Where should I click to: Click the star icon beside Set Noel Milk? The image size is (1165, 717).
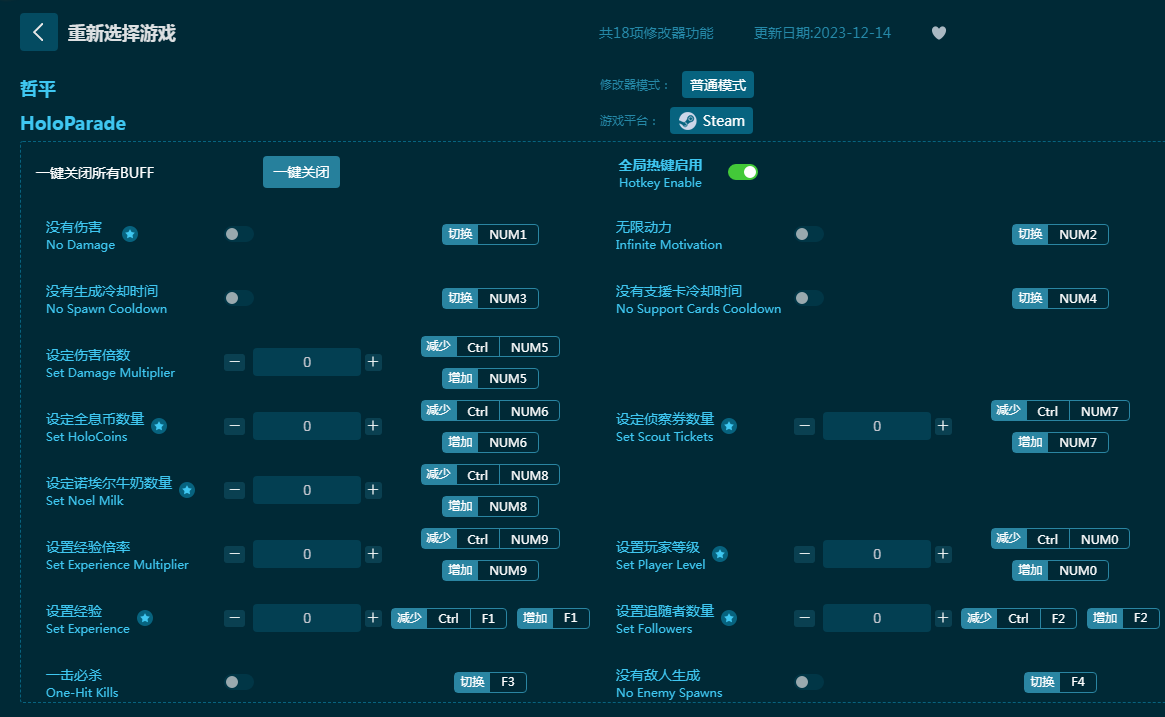point(187,490)
